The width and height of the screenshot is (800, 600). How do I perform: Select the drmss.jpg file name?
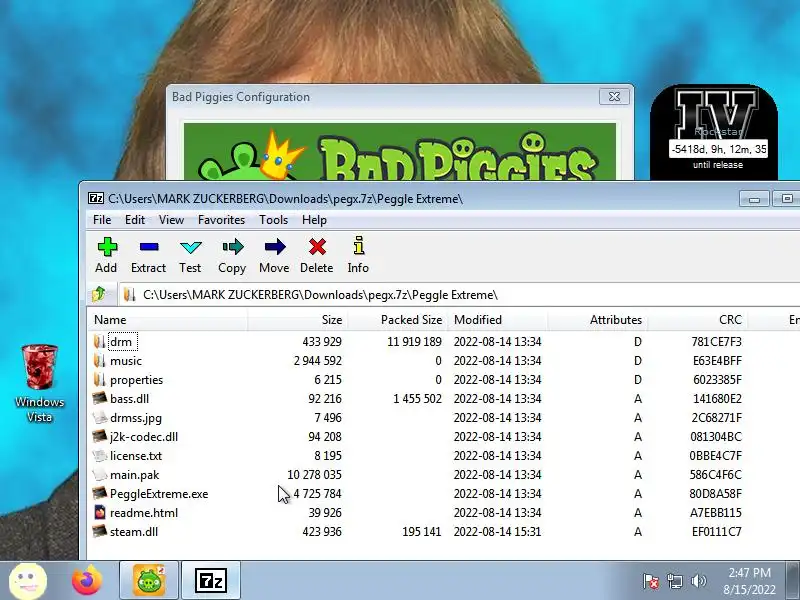click(136, 418)
